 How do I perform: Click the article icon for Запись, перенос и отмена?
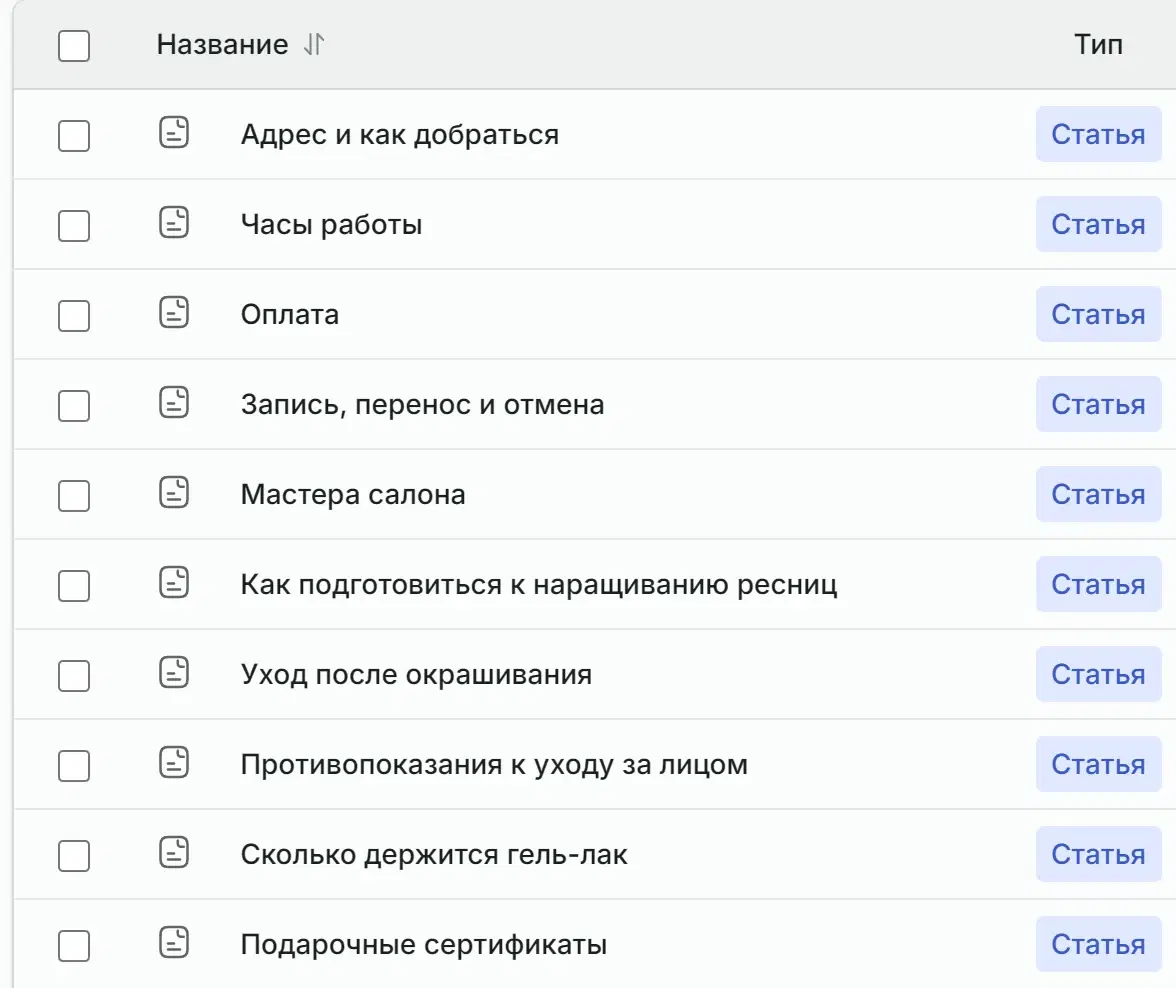tap(174, 403)
